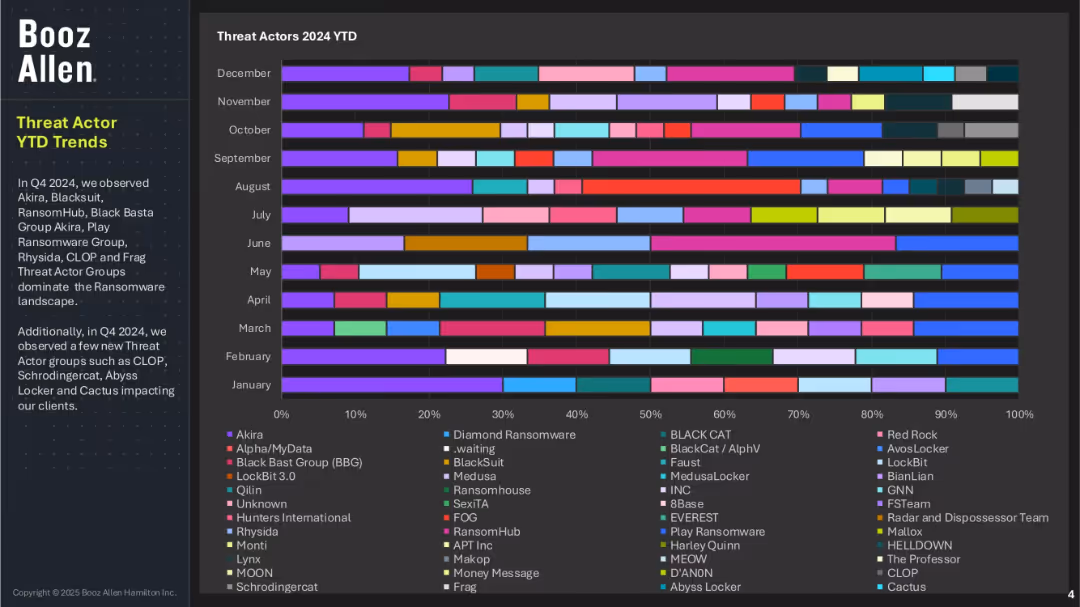Click the 0% axis tick label
Image resolution: width=1080 pixels, height=607 pixels.
coord(281,414)
